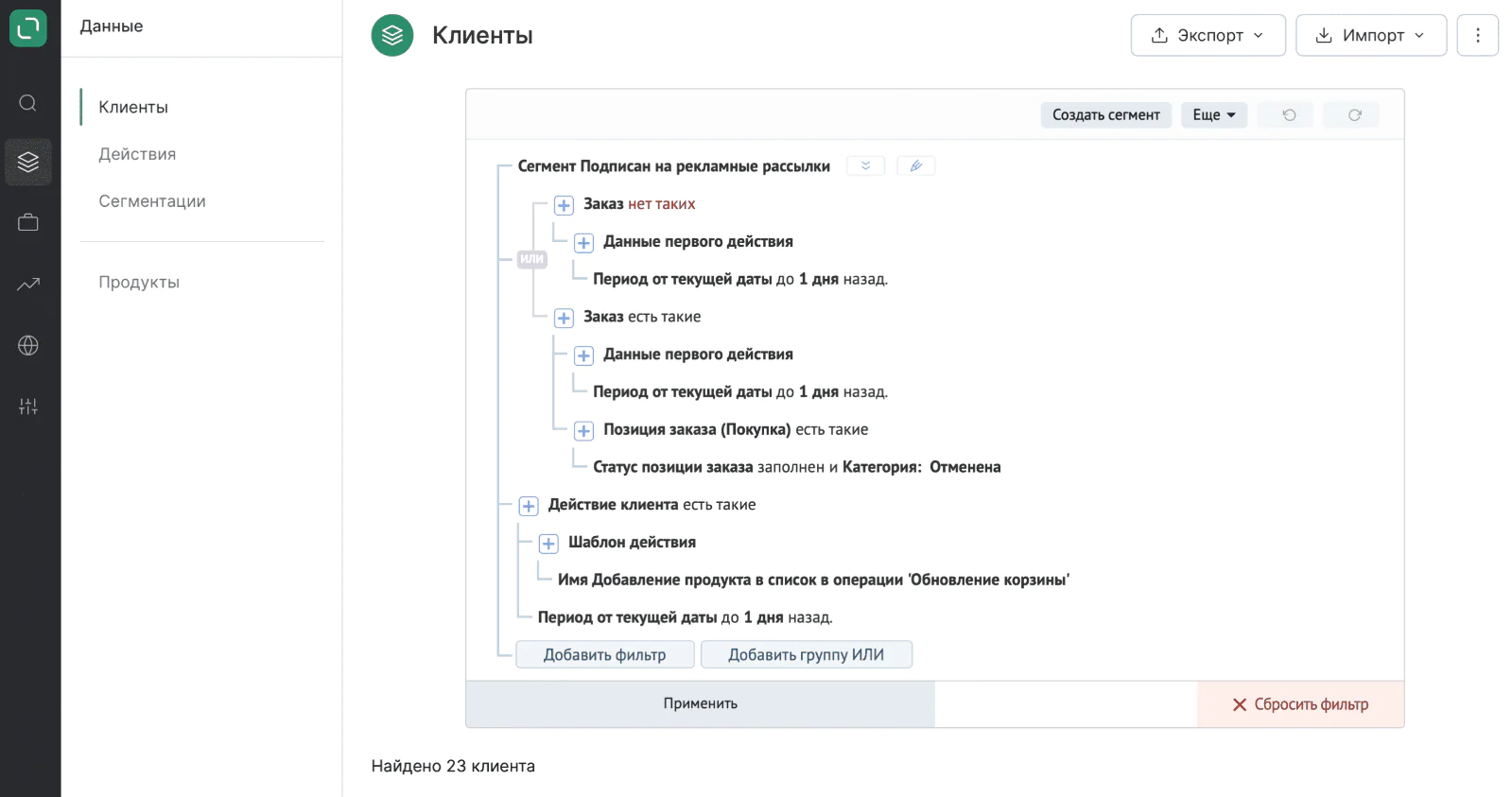Toggle the ИЛИ group operator badge
Viewport: 1512px width, 797px height.
pos(532,259)
